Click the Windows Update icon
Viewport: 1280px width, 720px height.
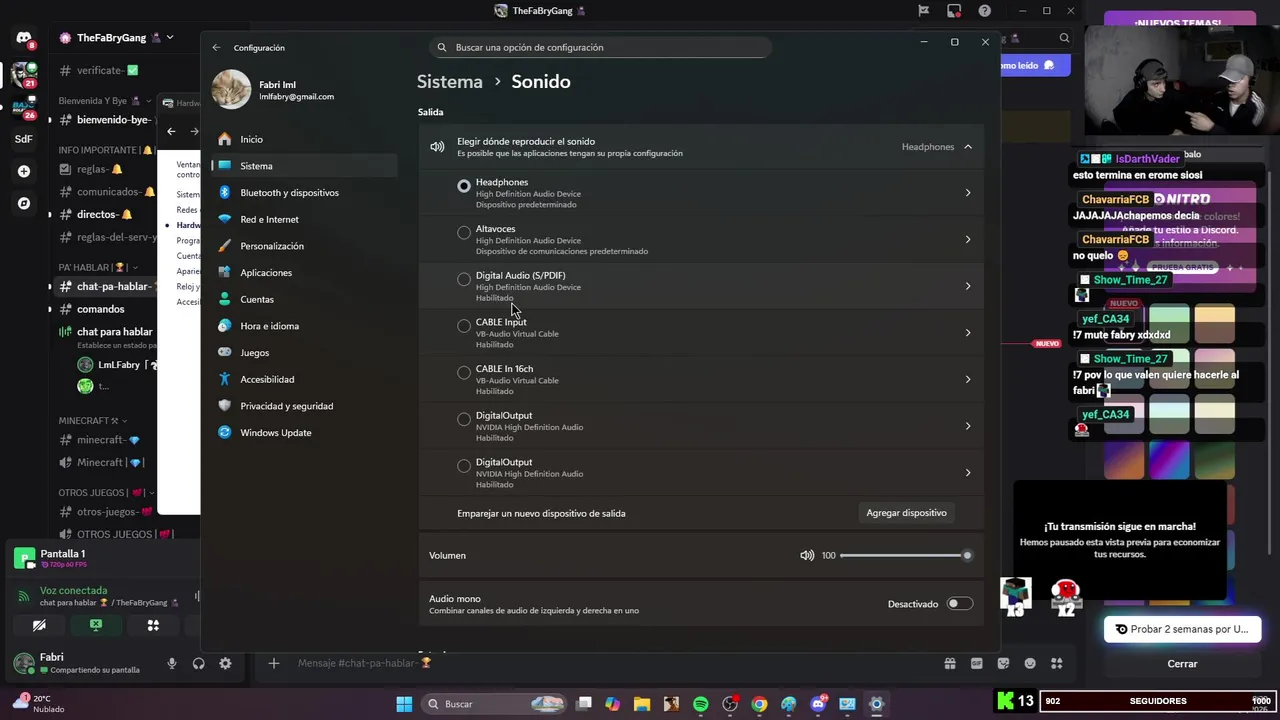click(x=225, y=432)
